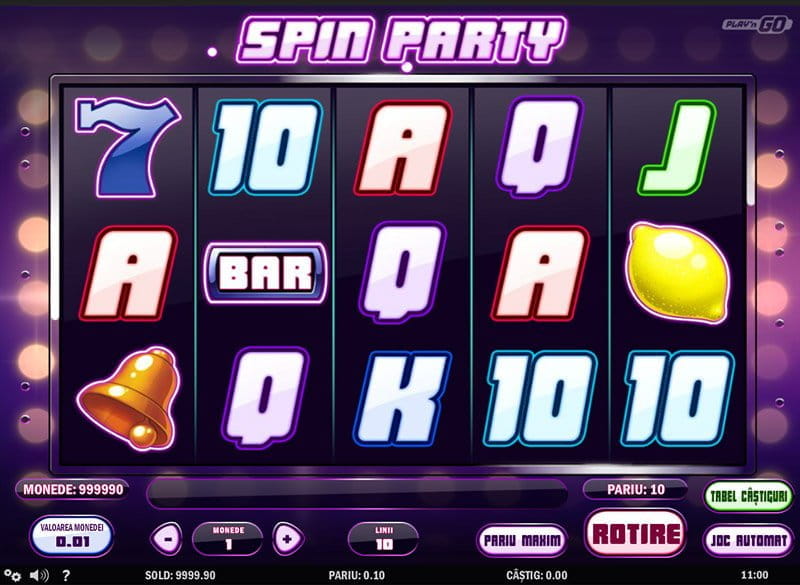Click the BAR symbol on reel two
Screen dimensions: 800x585
coord(265,273)
